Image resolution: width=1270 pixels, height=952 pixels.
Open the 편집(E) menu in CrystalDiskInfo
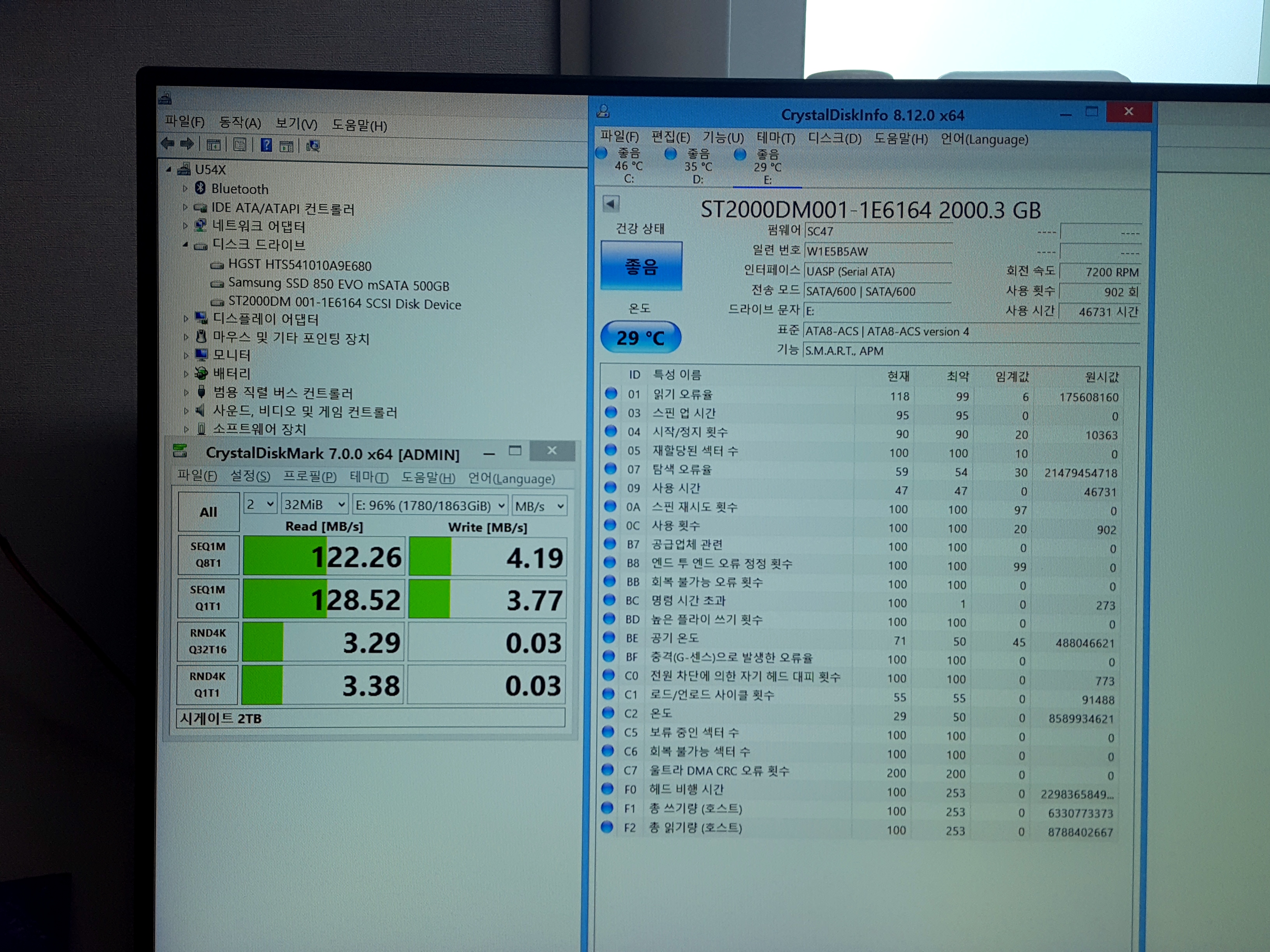(670, 137)
